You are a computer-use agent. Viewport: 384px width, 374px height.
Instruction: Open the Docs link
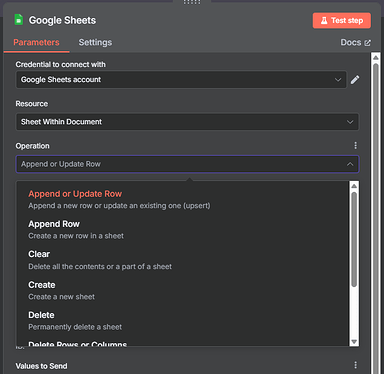351,42
